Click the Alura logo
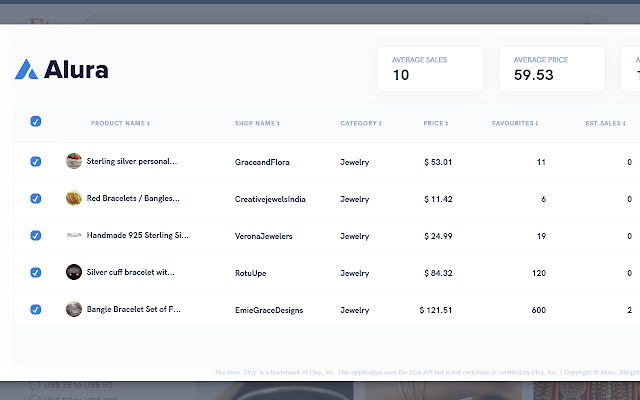The height and width of the screenshot is (400, 640). [62, 69]
